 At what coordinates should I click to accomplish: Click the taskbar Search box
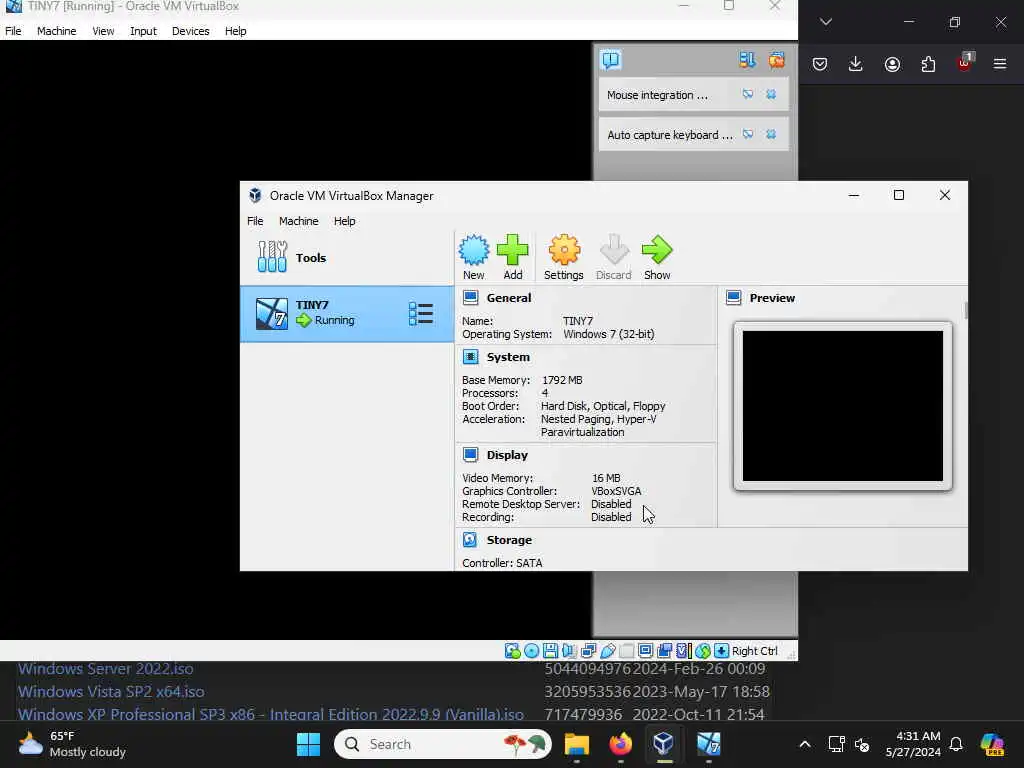443,744
